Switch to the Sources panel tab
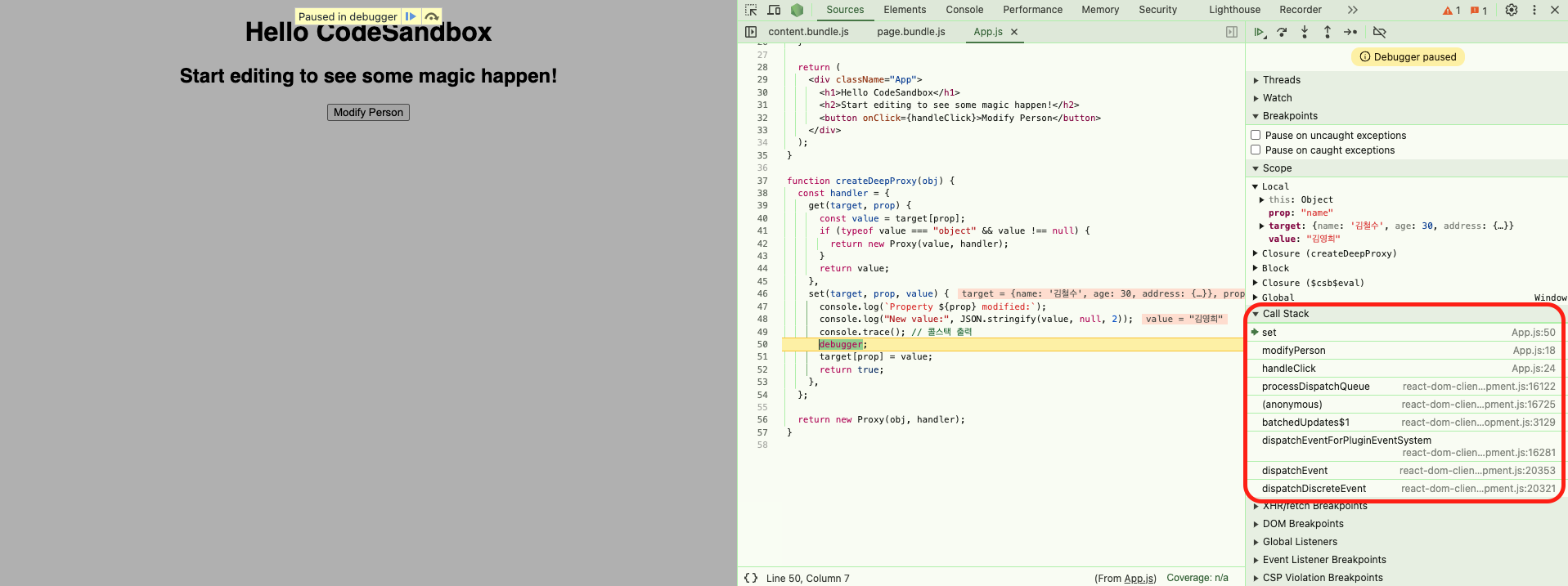1568x586 pixels. pos(845,10)
